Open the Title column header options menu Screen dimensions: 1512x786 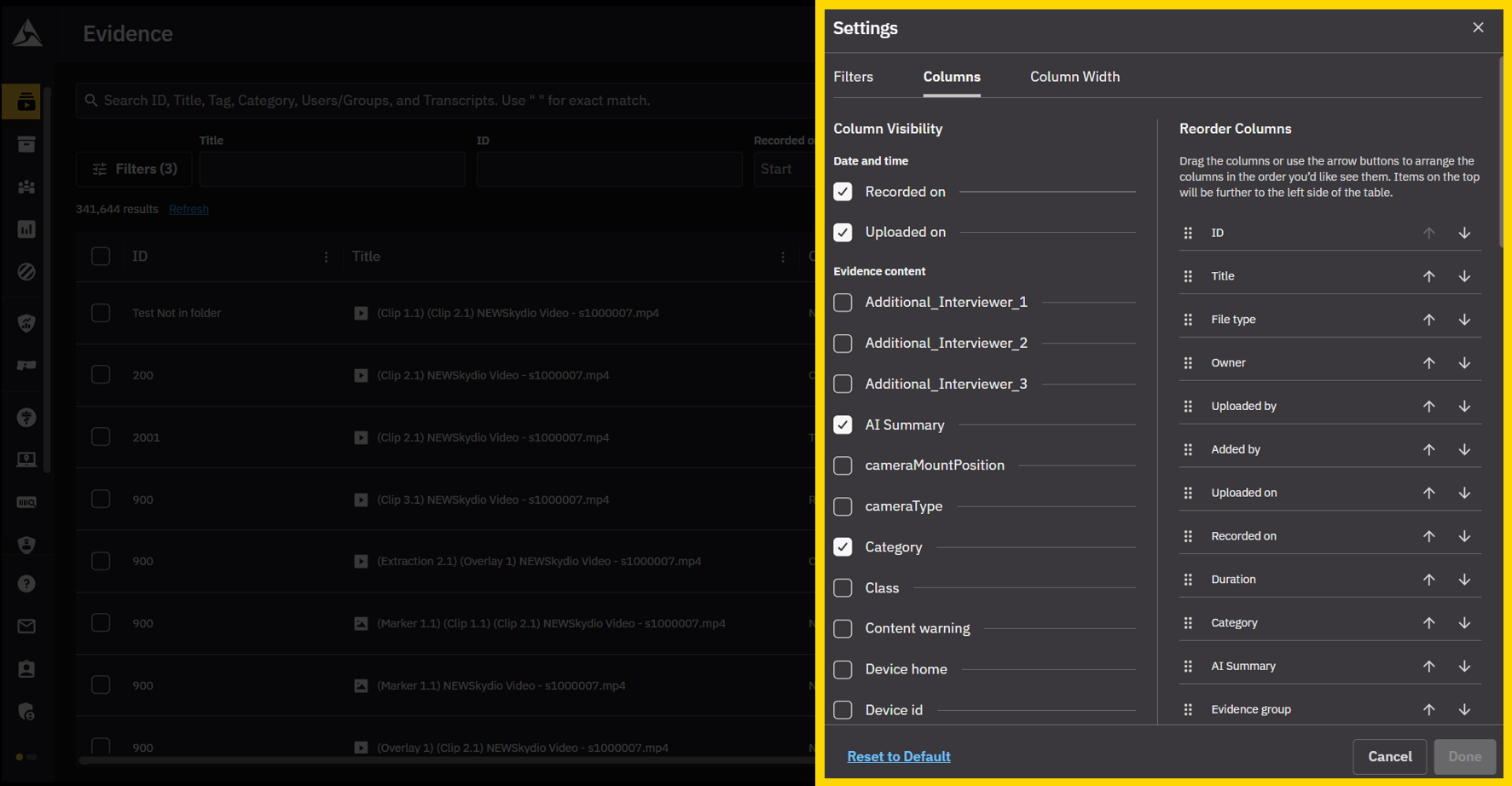(783, 257)
